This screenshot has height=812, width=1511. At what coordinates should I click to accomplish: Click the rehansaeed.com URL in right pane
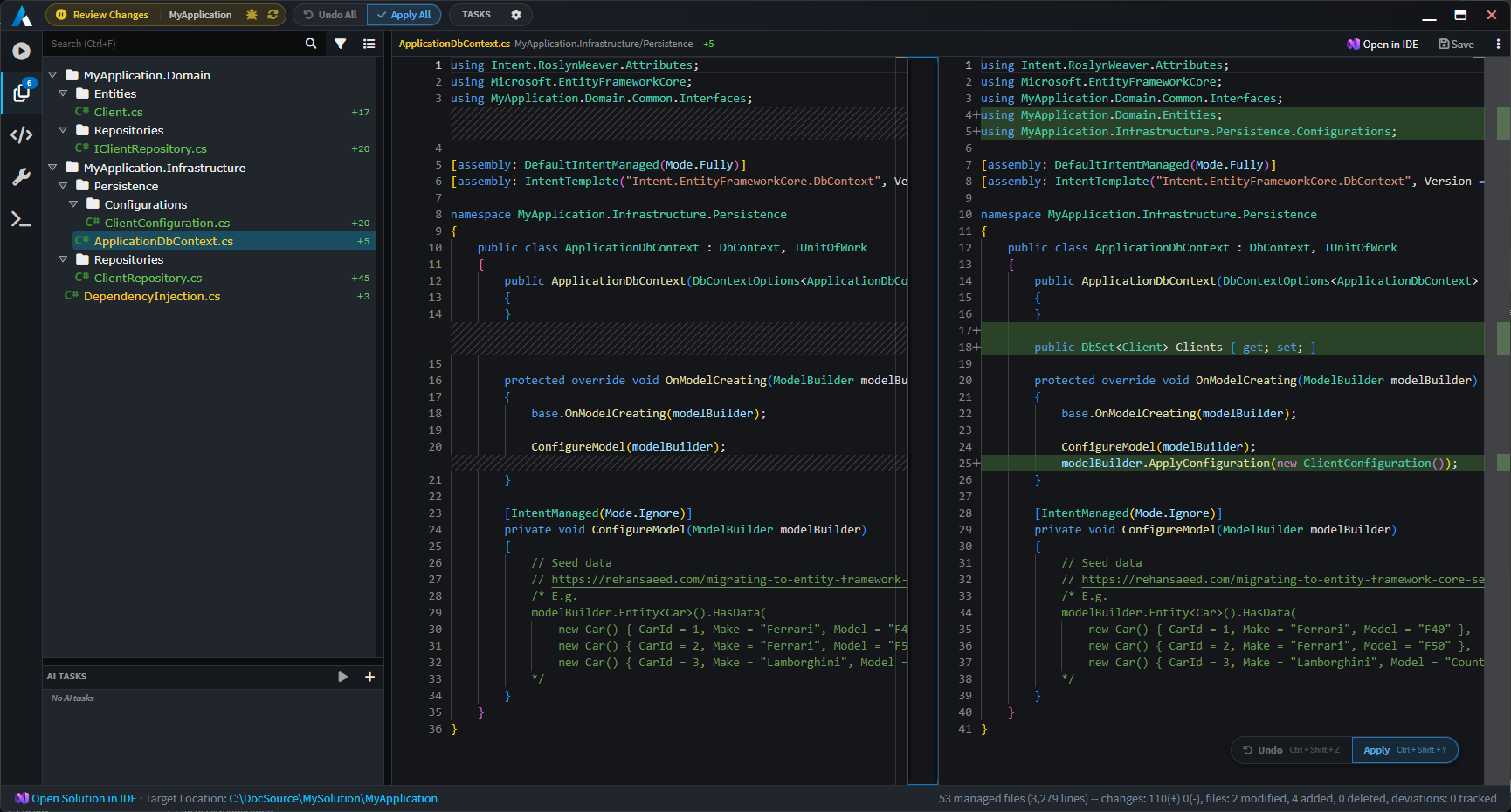coord(1282,579)
